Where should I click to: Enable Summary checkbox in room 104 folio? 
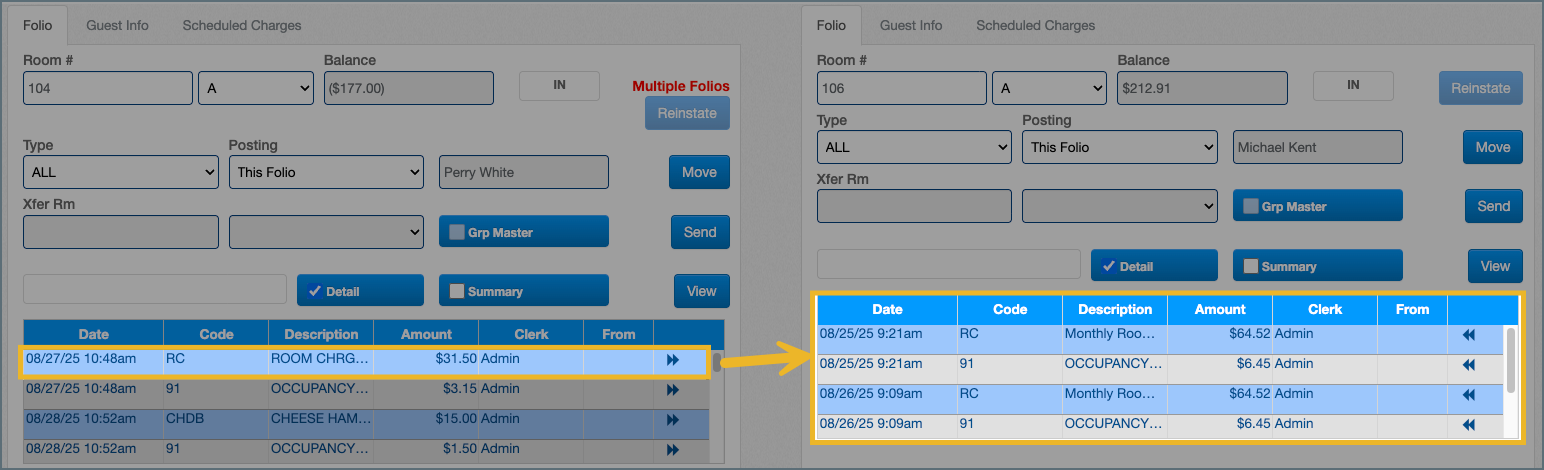pos(457,291)
